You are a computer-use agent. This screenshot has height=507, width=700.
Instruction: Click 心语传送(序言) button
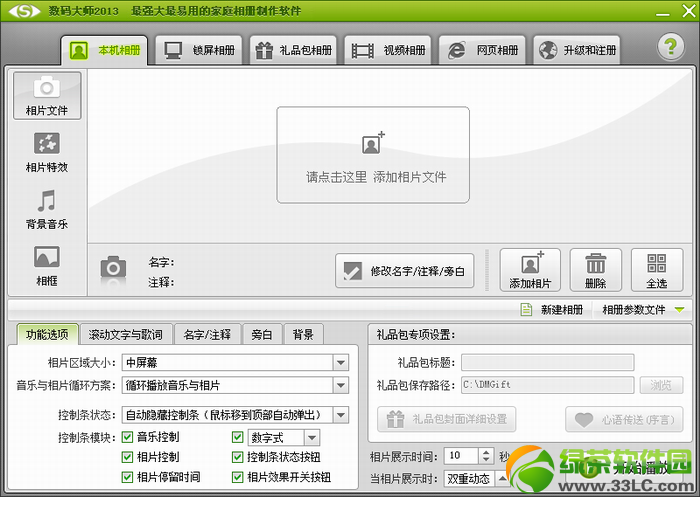tap(624, 419)
